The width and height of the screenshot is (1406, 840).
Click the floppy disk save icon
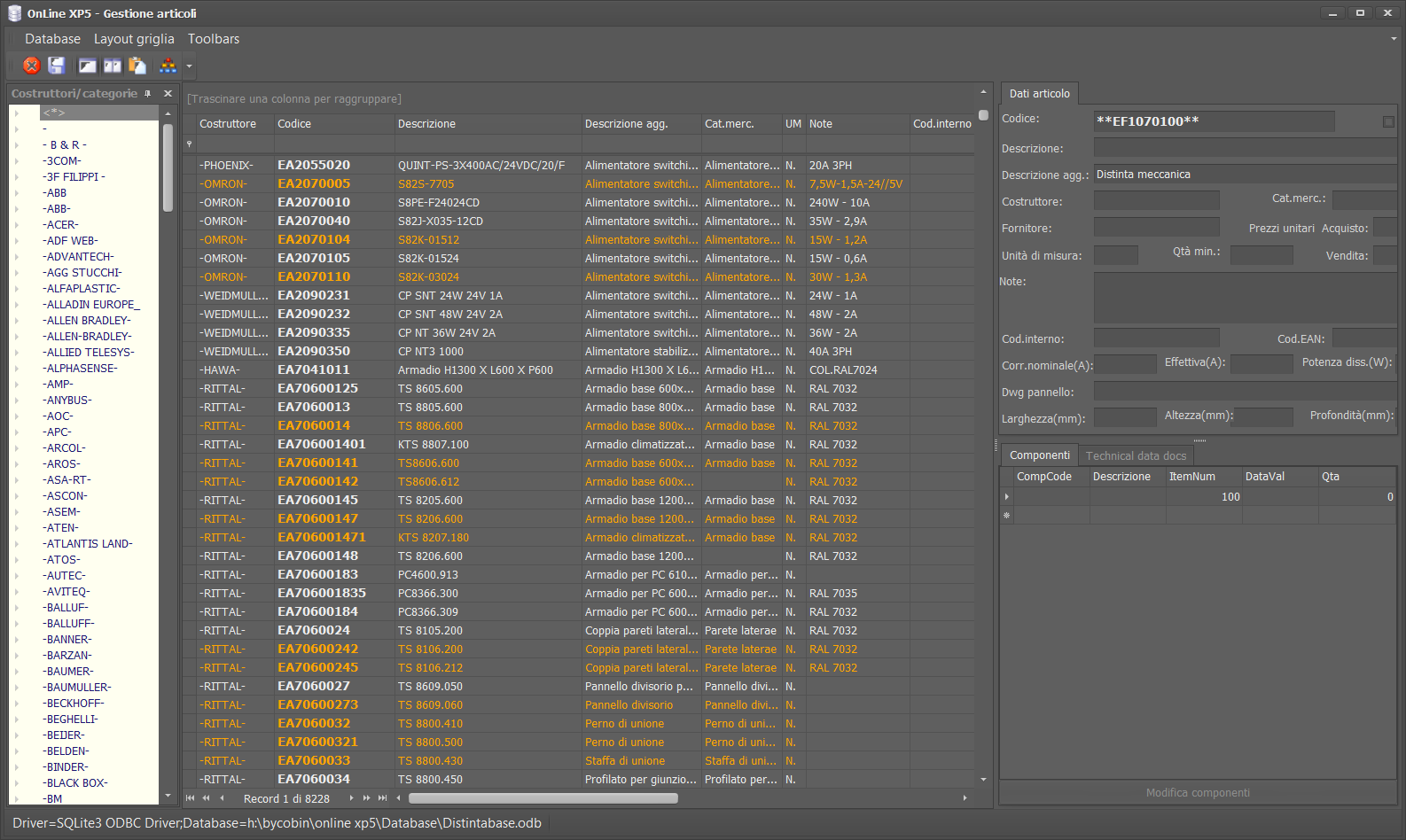(x=57, y=66)
